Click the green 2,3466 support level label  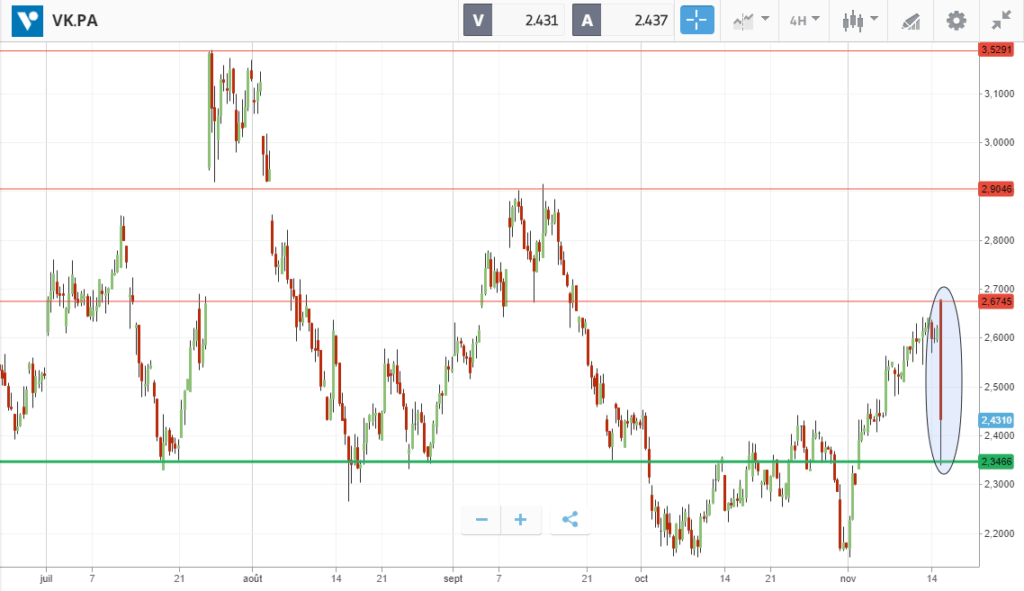996,462
